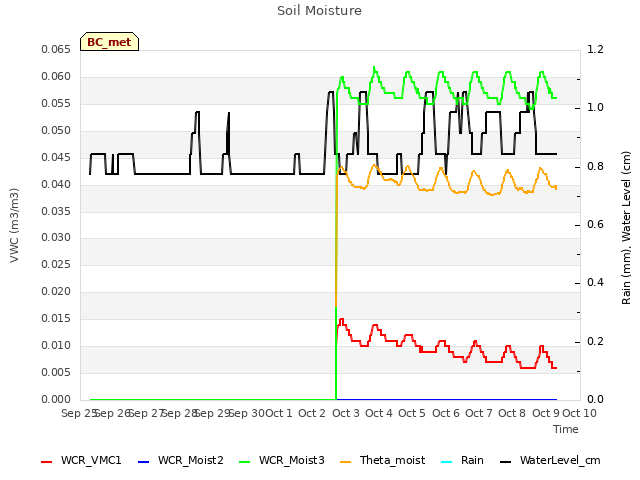The width and height of the screenshot is (640, 480).
Task: Click the 0.6 right axis value
Action: [596, 224]
